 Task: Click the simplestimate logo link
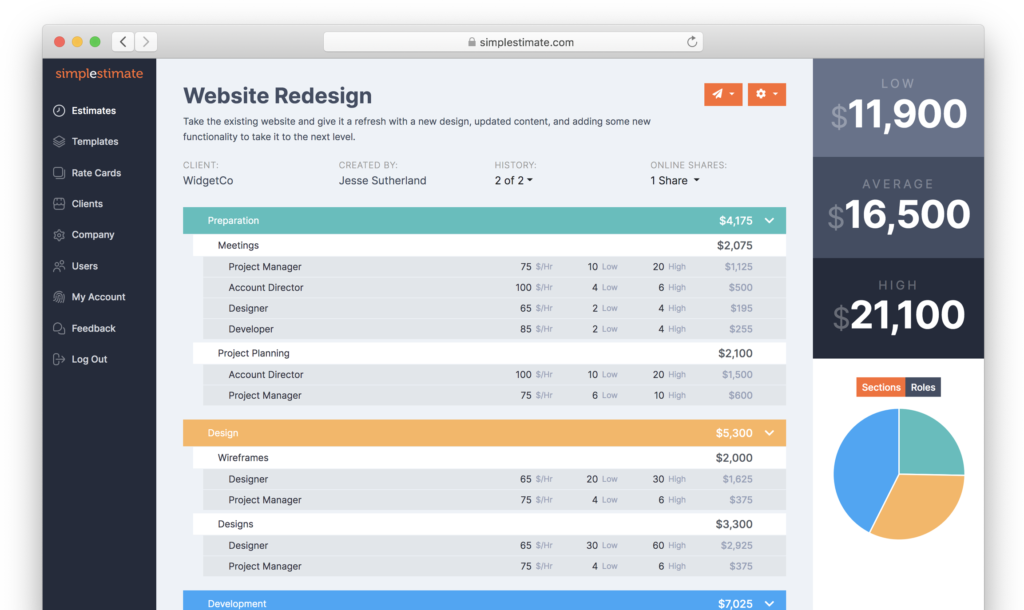(99, 74)
